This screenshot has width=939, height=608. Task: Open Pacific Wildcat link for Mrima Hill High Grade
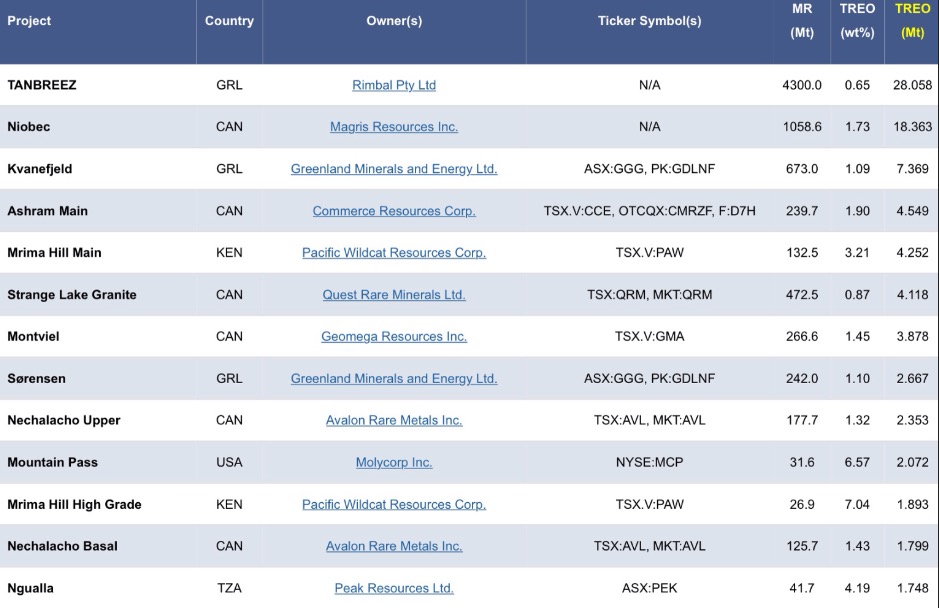tap(394, 505)
